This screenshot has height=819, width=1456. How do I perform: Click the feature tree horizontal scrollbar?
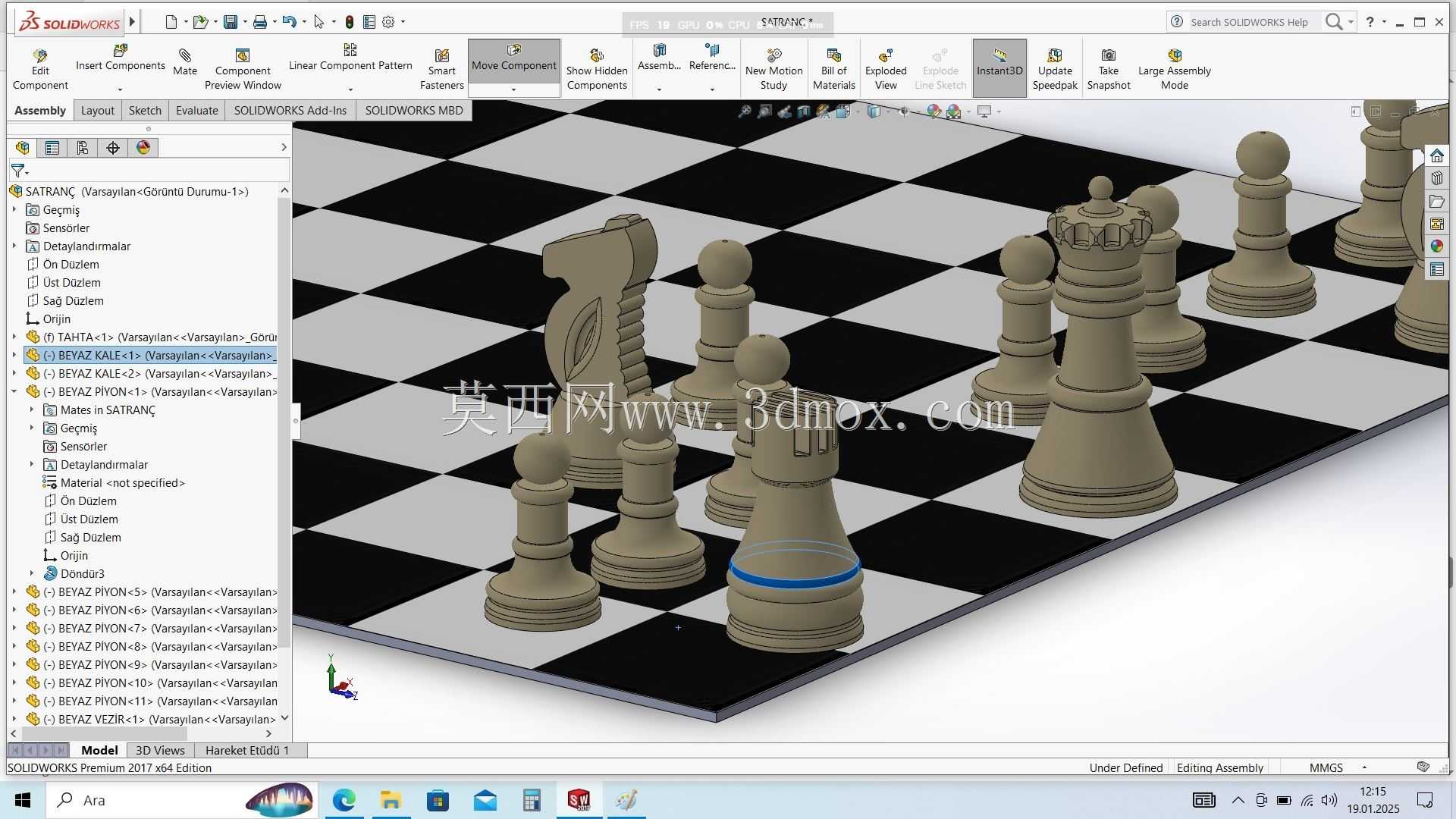(x=105, y=733)
